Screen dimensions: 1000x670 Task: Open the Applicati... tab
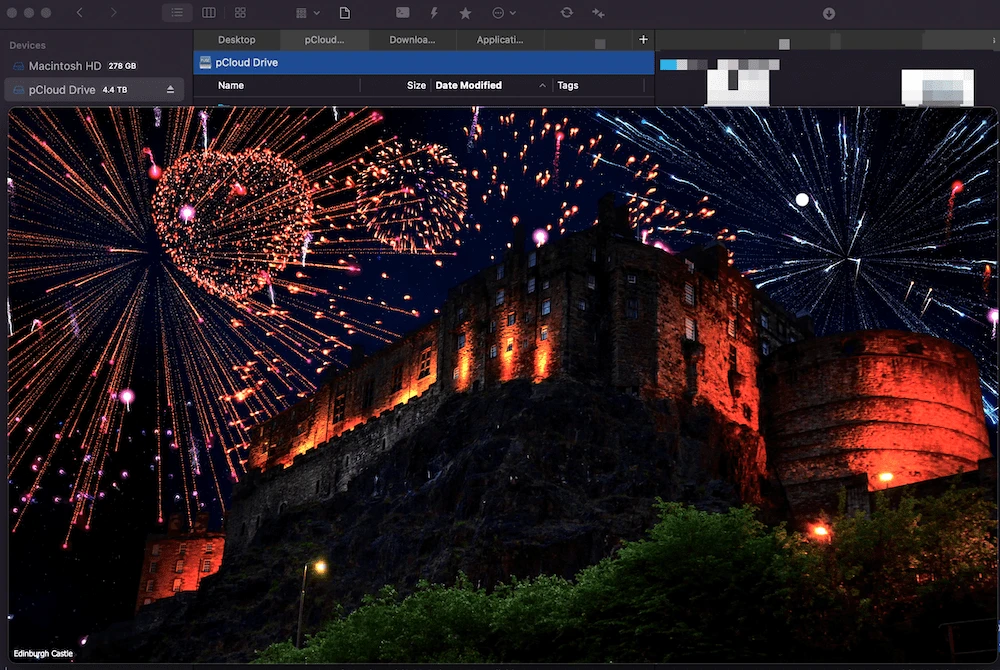pos(499,40)
